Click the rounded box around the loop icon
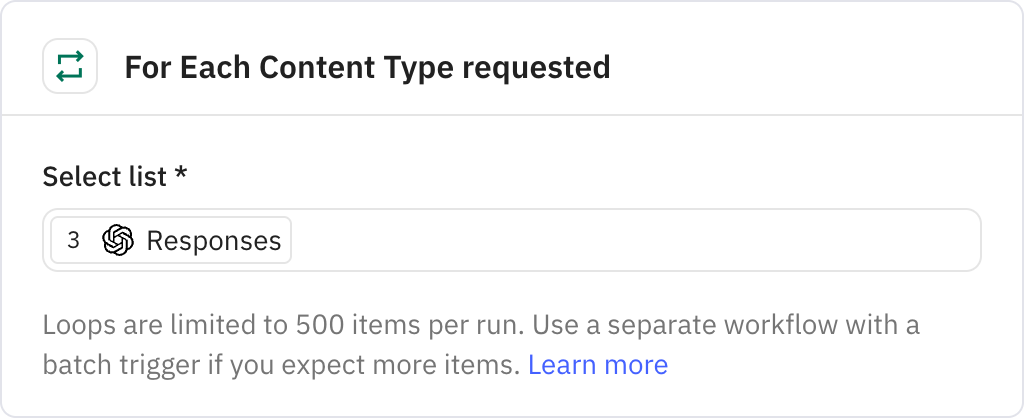The height and width of the screenshot is (418, 1024). click(70, 66)
